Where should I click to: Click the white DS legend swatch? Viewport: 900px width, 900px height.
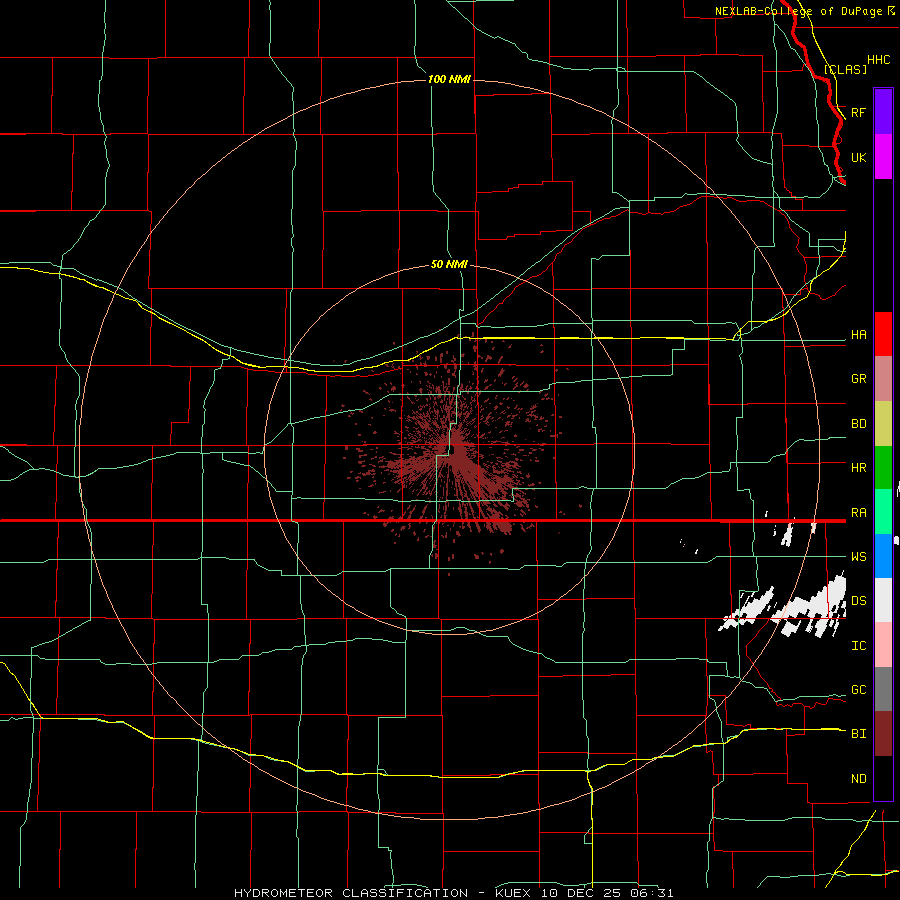coord(883,600)
